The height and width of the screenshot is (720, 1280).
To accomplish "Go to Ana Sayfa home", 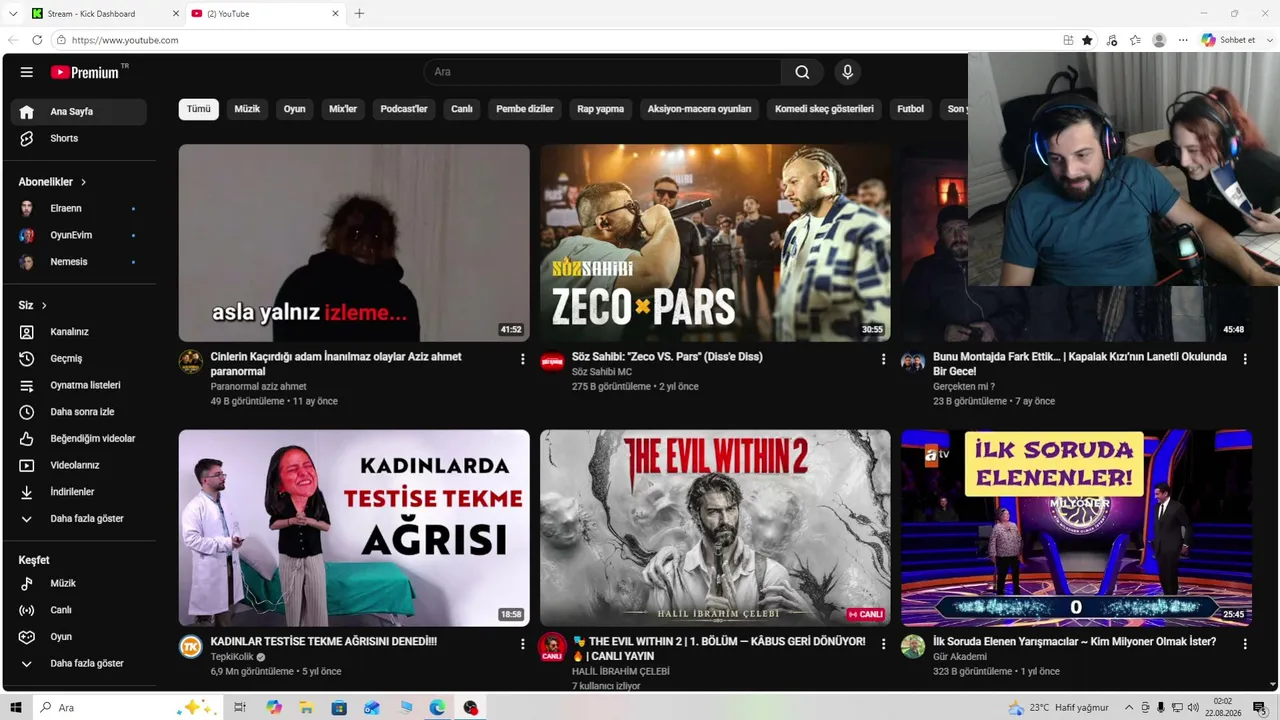I will pos(79,112).
